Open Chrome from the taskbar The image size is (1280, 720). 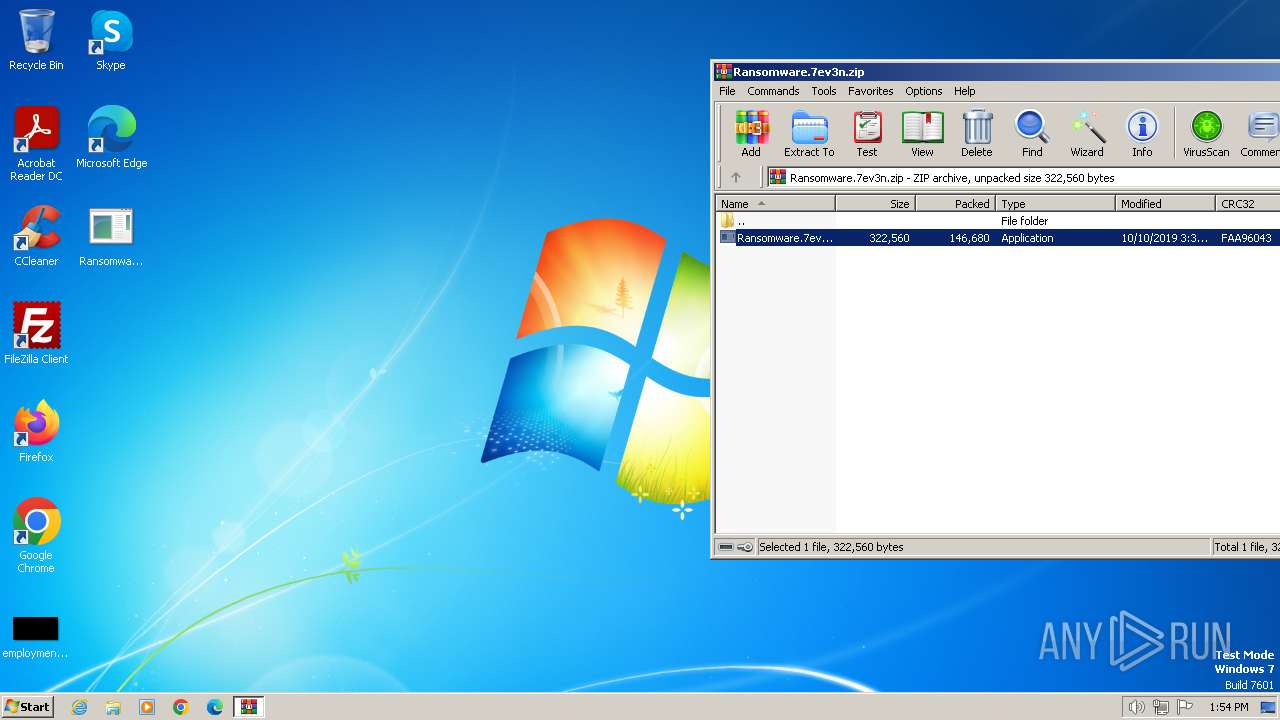click(181, 707)
